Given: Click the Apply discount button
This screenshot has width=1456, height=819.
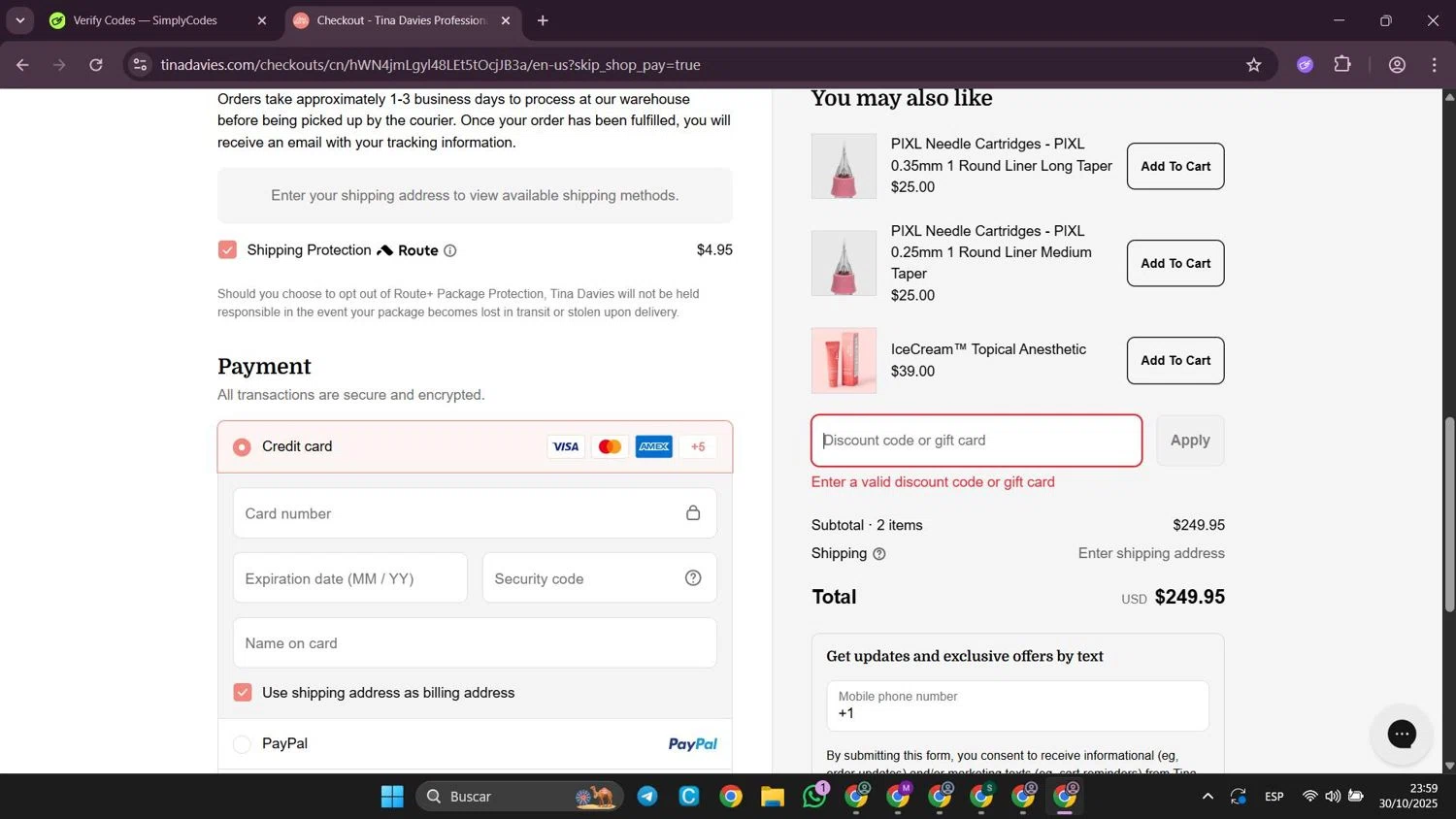Looking at the screenshot, I should 1190,441.
